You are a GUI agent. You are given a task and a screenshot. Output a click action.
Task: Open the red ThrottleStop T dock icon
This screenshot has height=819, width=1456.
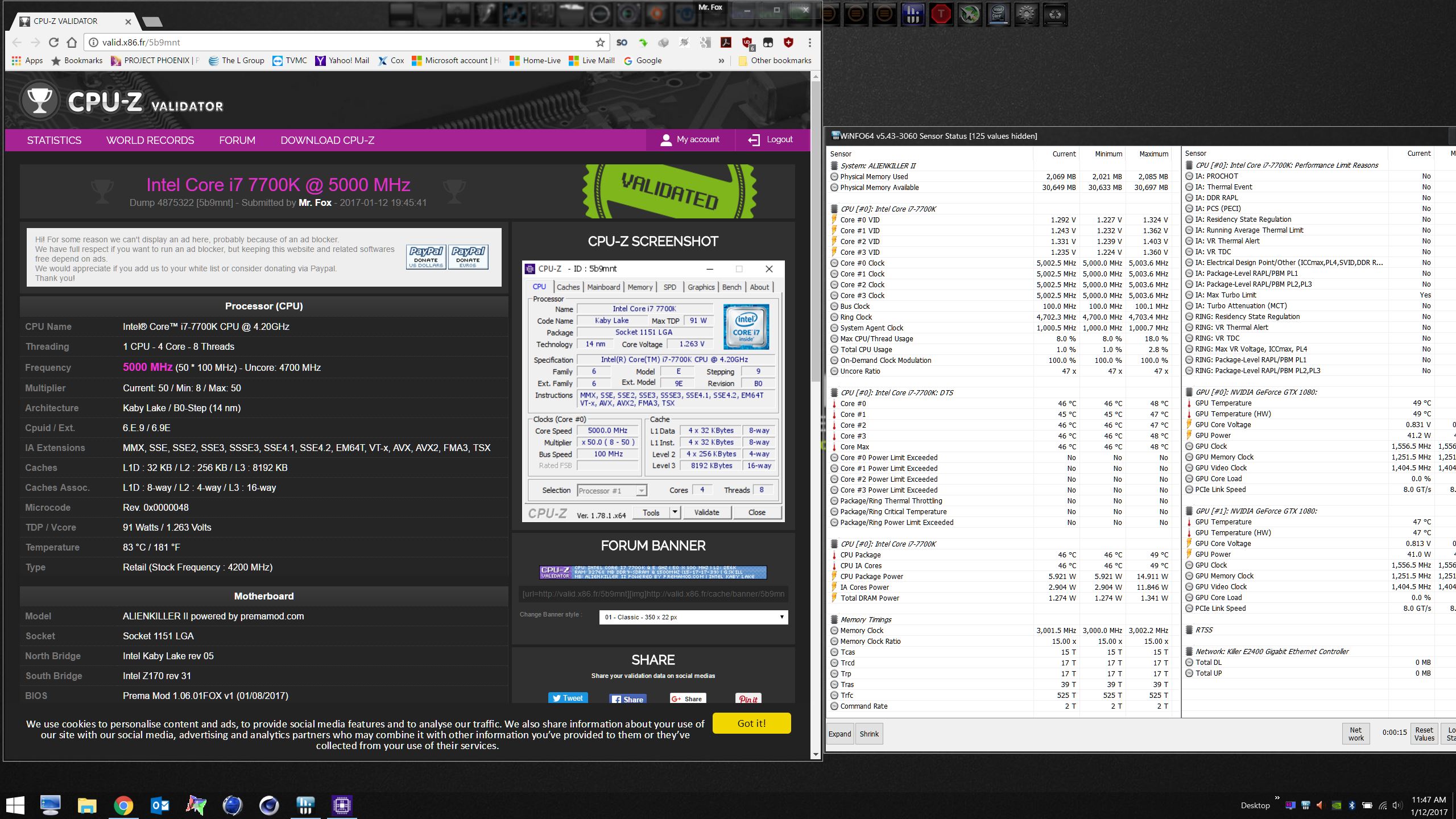coord(941,14)
